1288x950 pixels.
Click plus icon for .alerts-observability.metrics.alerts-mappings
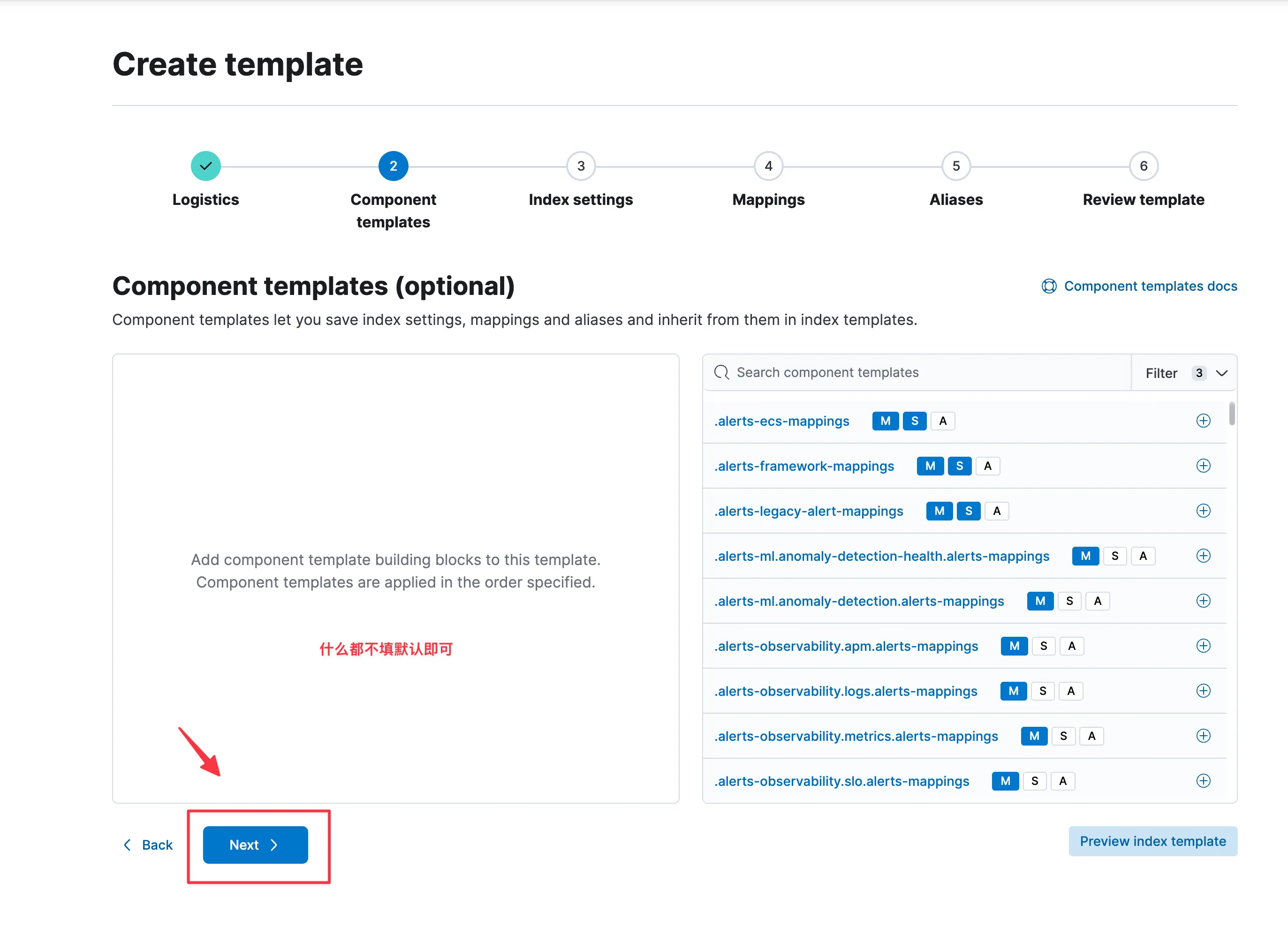point(1203,736)
